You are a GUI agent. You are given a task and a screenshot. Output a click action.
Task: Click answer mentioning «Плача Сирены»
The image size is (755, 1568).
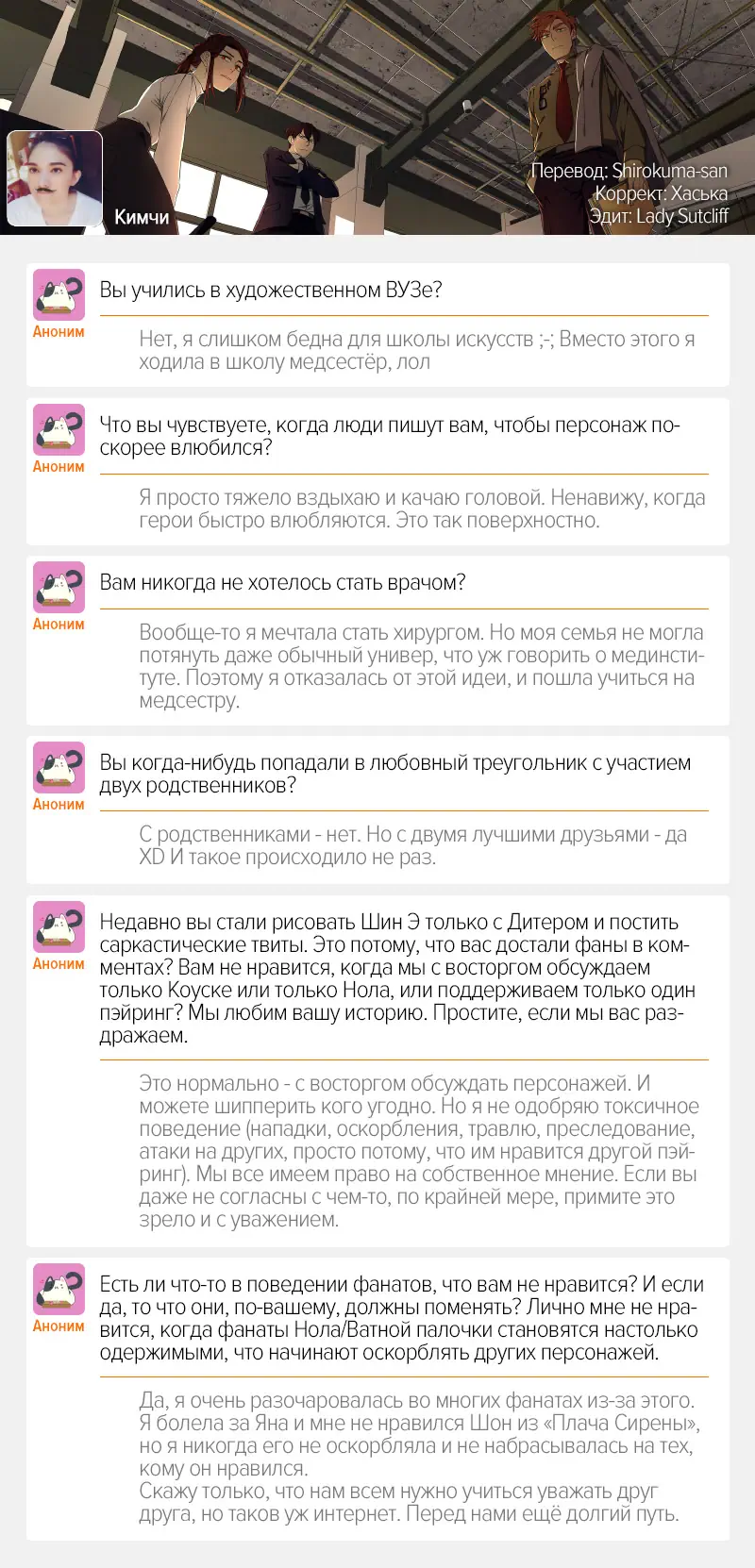pos(420,1457)
